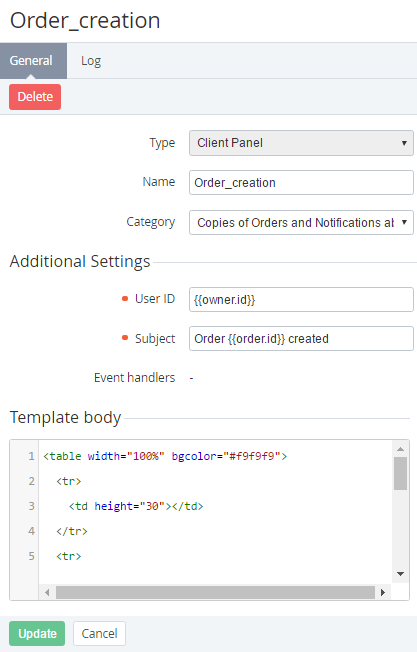This screenshot has width=417, height=652.
Task: Click the Cancel button
Action: [99, 633]
